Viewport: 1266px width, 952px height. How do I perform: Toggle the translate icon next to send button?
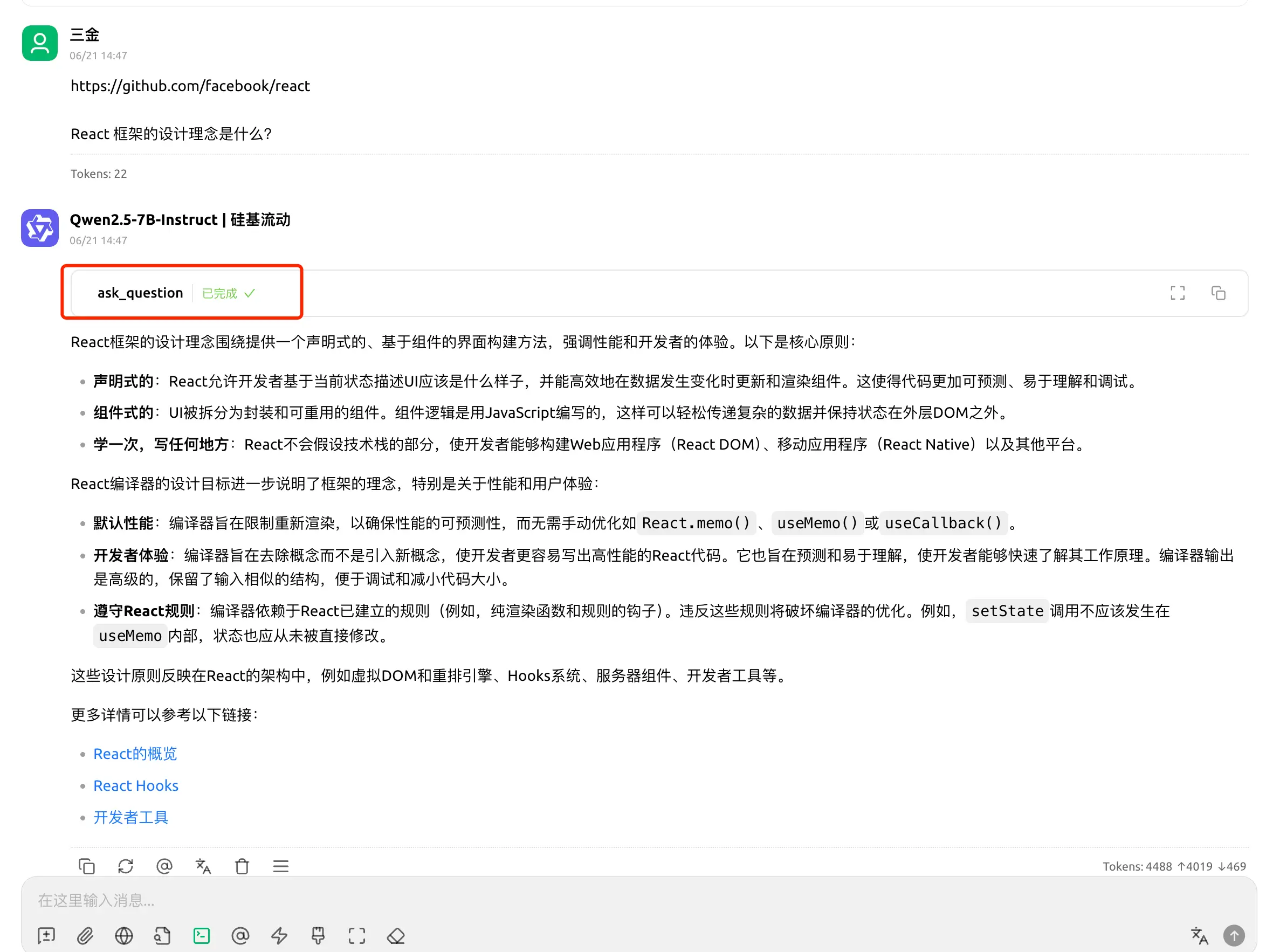pos(1199,936)
